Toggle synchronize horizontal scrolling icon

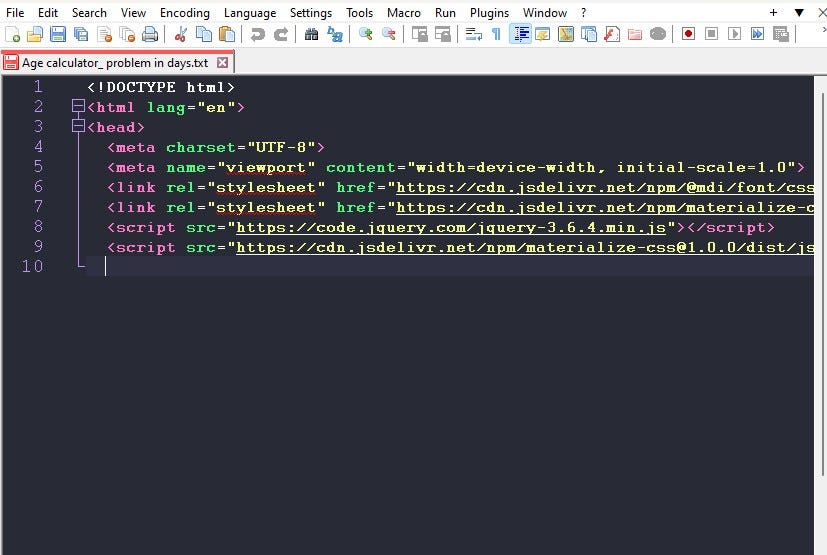pyautogui.click(x=443, y=34)
